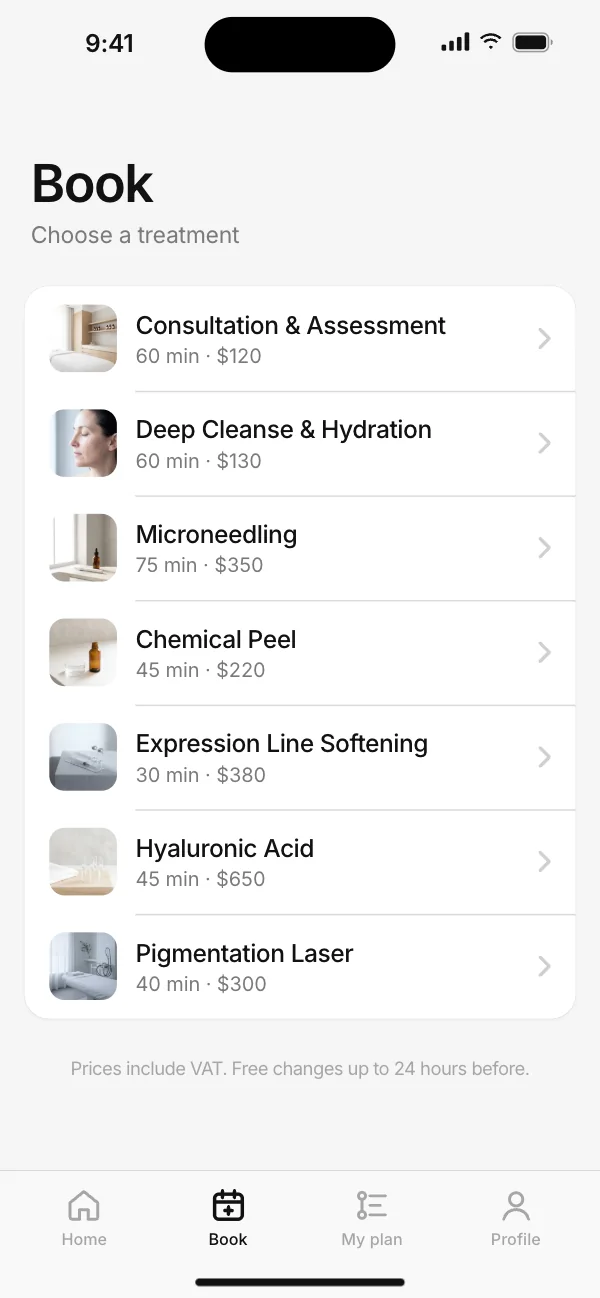Open the My plan list icon
The height and width of the screenshot is (1298, 600).
372,1205
